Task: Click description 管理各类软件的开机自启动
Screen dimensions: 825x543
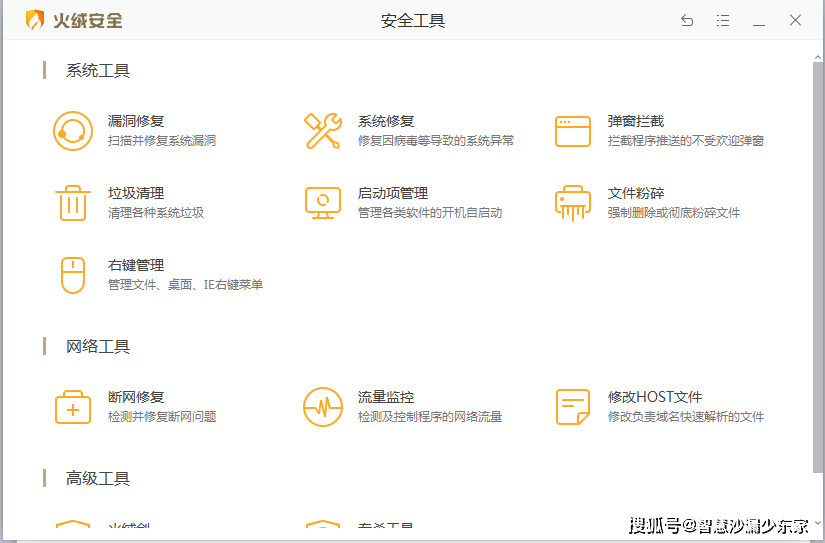Action: click(x=430, y=213)
